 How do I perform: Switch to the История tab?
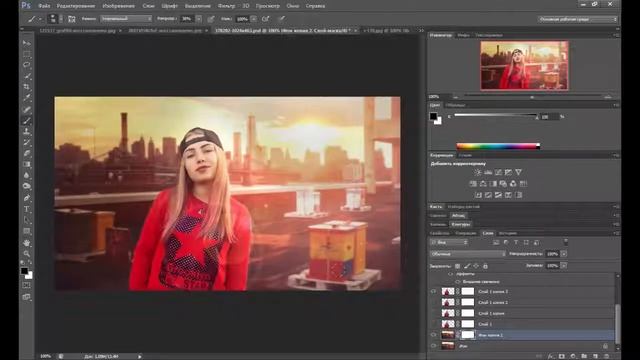(508, 233)
